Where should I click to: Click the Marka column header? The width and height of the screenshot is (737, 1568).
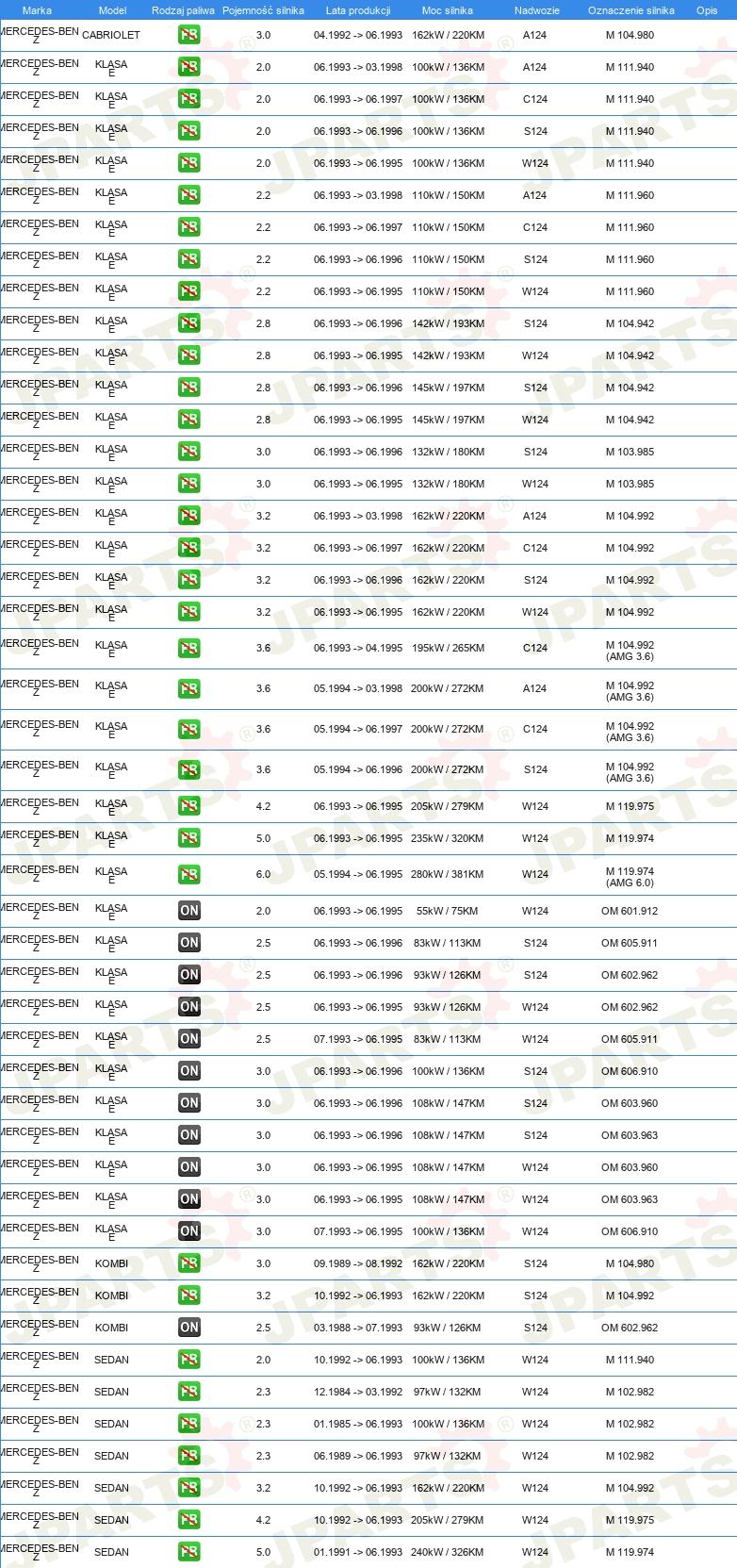coord(37,10)
